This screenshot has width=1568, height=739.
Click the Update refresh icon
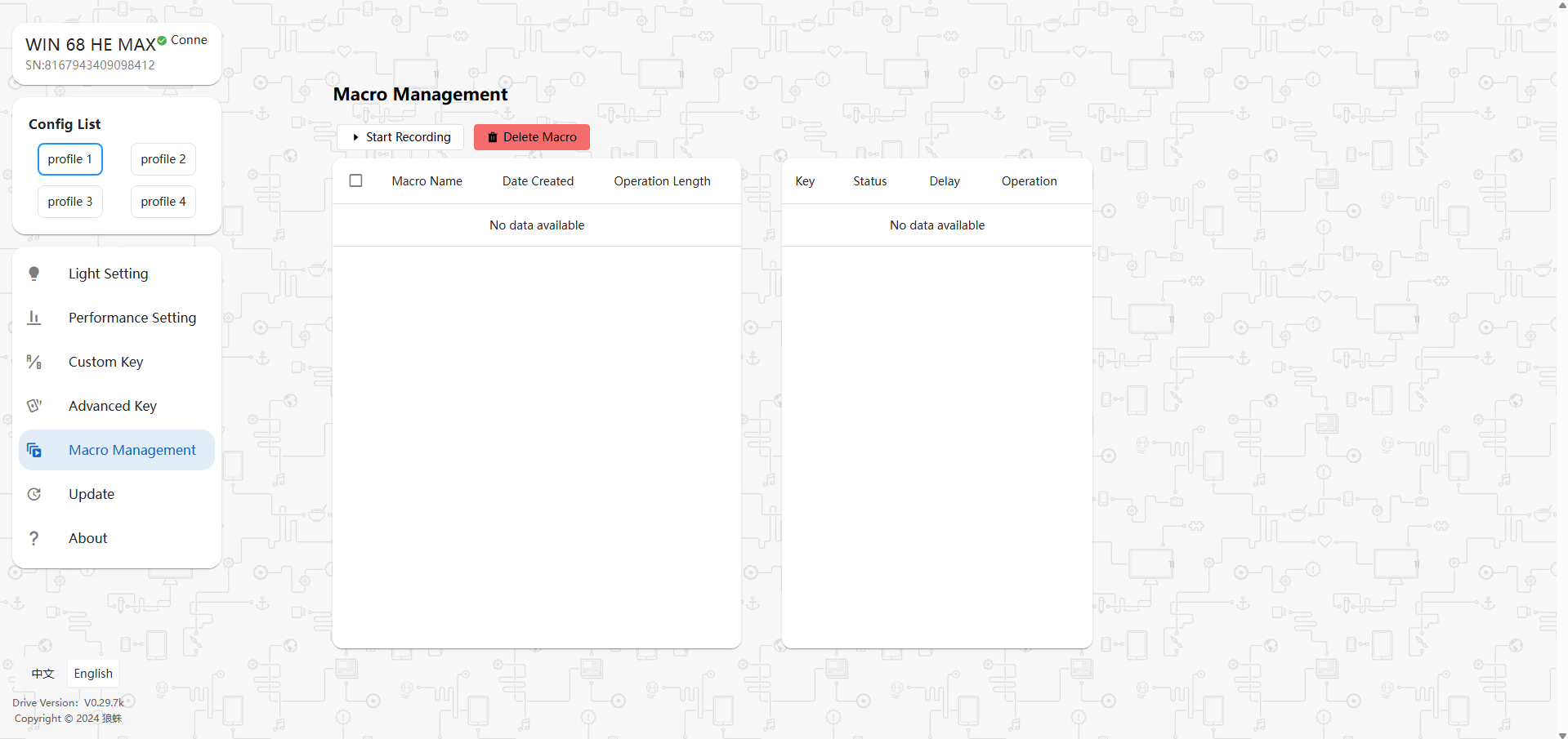[34, 494]
